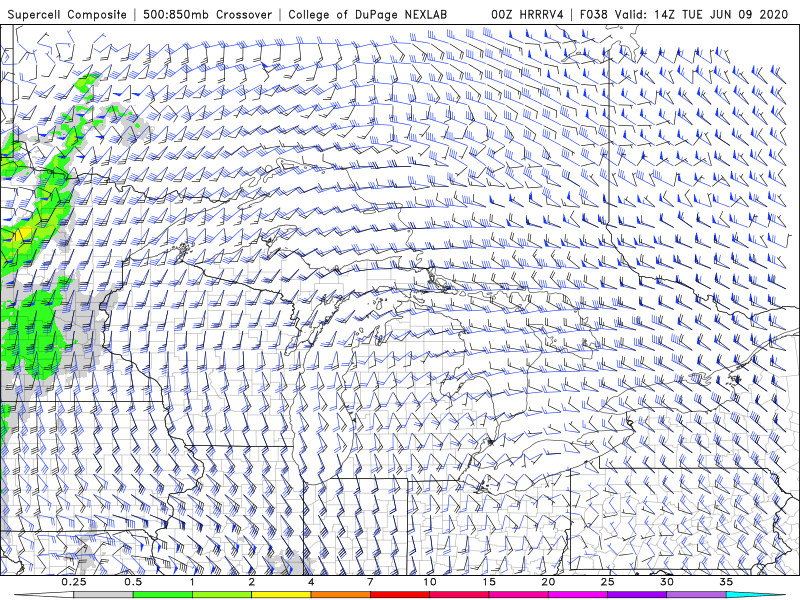Click the yellow 2–4 legend swatch
800x600 pixels.
(x=281, y=595)
